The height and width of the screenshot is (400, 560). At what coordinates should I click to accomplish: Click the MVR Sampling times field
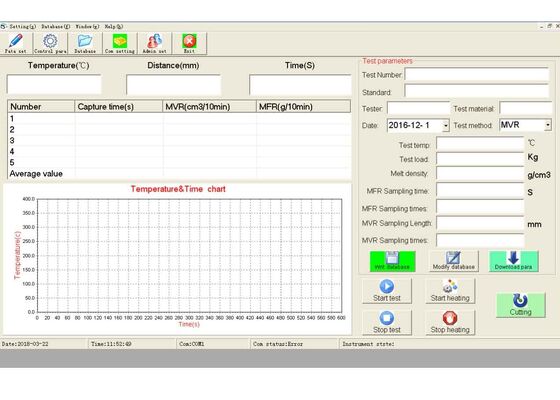click(x=480, y=240)
